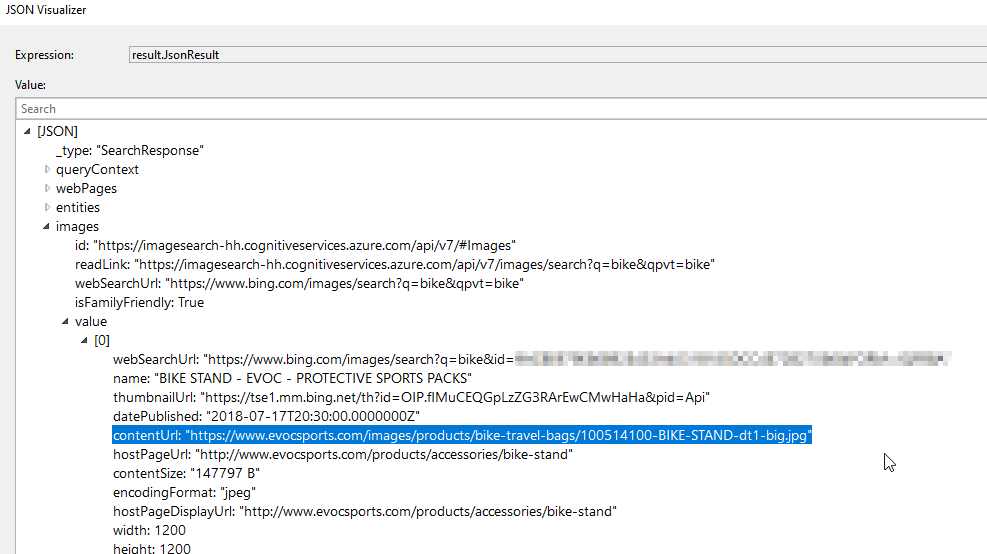
Task: Click the Search input field
Action: pos(501,109)
